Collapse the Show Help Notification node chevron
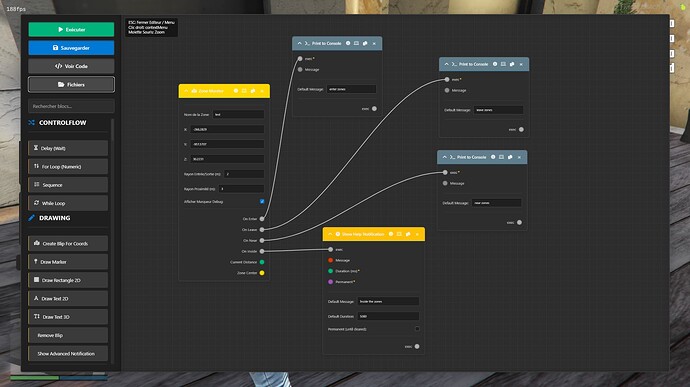The height and width of the screenshot is (387, 690). tap(330, 234)
